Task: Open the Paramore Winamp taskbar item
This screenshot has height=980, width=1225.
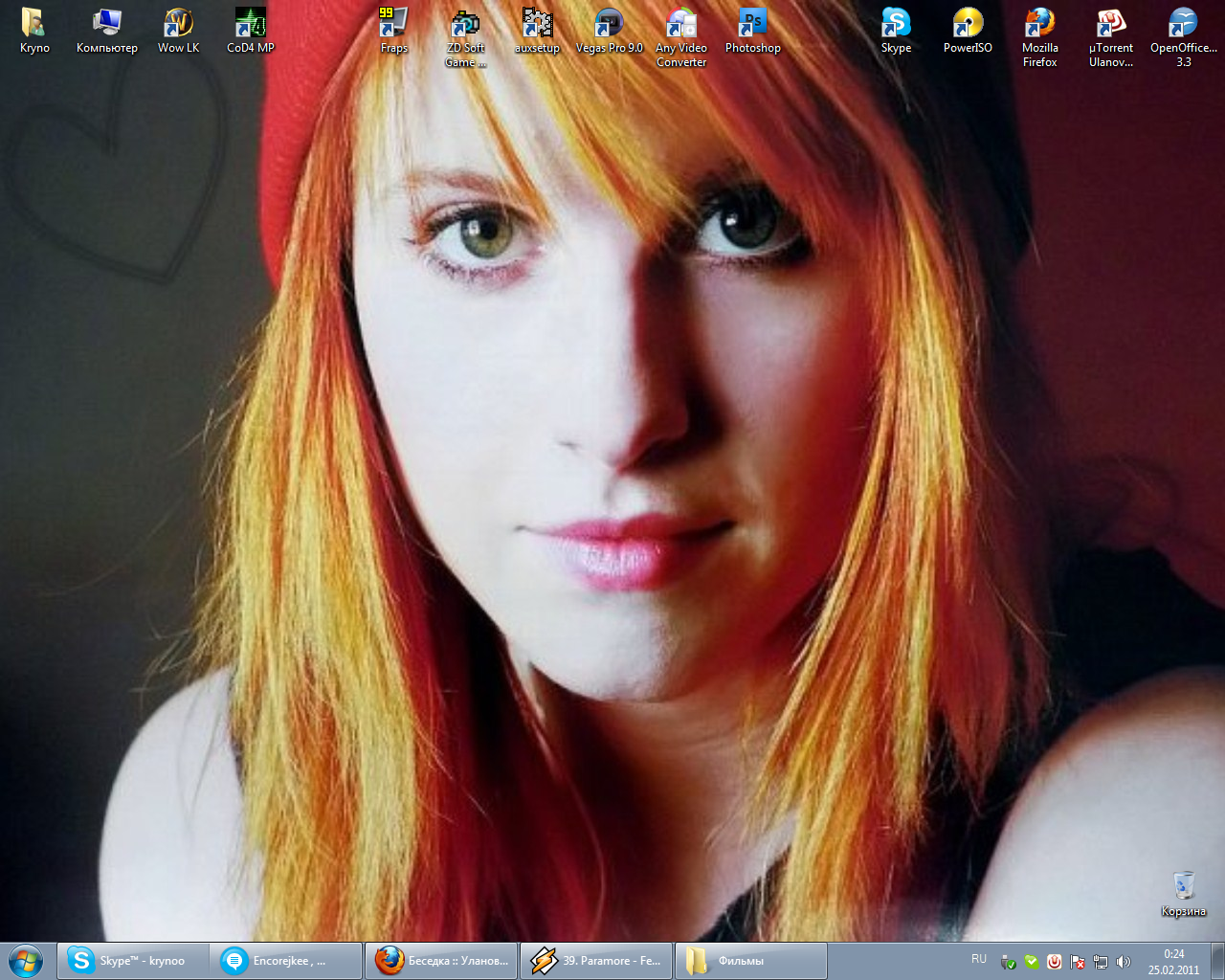Action: pyautogui.click(x=595, y=961)
